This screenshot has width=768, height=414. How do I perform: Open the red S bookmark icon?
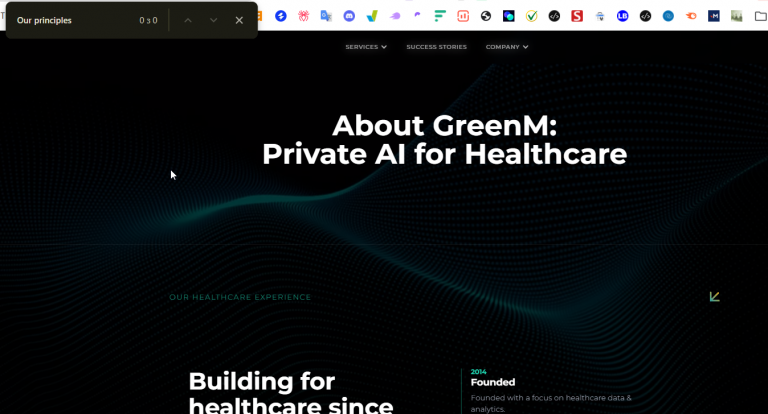coord(577,16)
